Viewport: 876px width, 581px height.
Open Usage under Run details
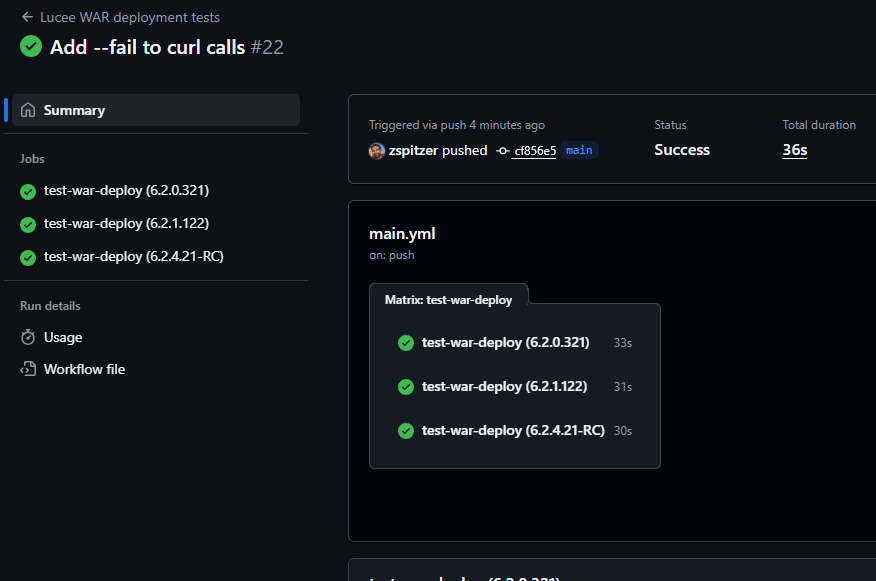coord(63,337)
